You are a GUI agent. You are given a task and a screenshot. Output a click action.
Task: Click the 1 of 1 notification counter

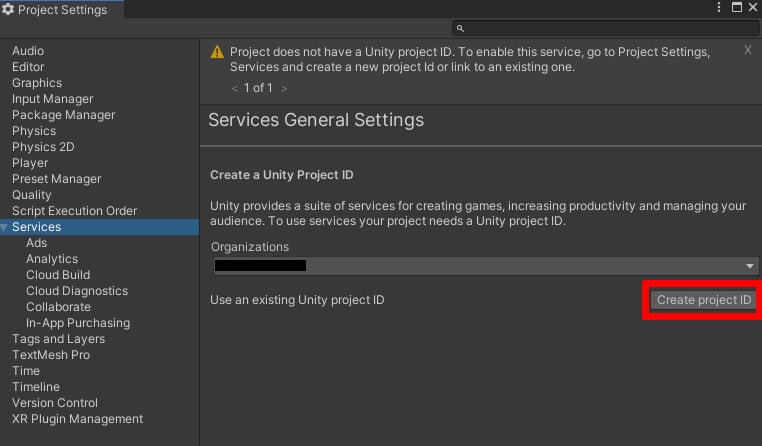(x=258, y=88)
